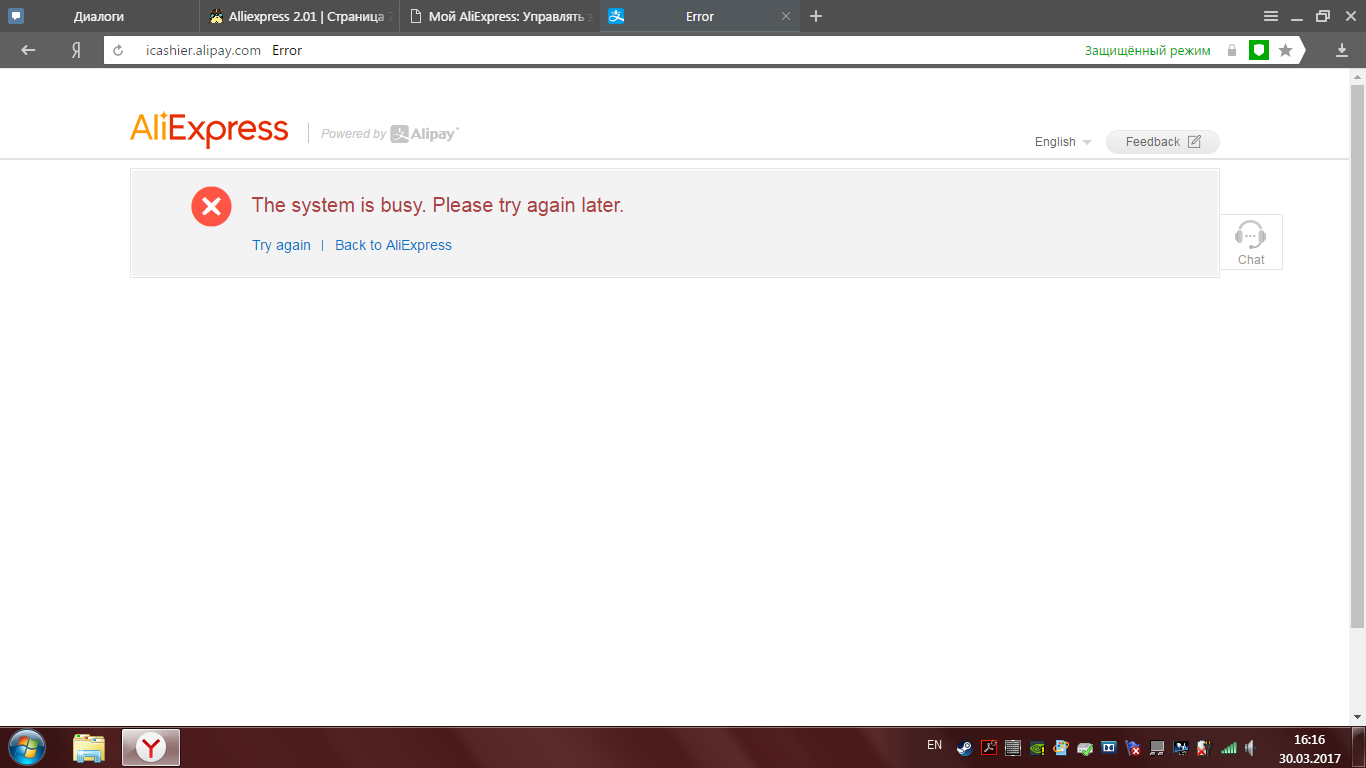The image size is (1366, 768).
Task: Click the Dolby audio tray icon
Action: click(1109, 747)
